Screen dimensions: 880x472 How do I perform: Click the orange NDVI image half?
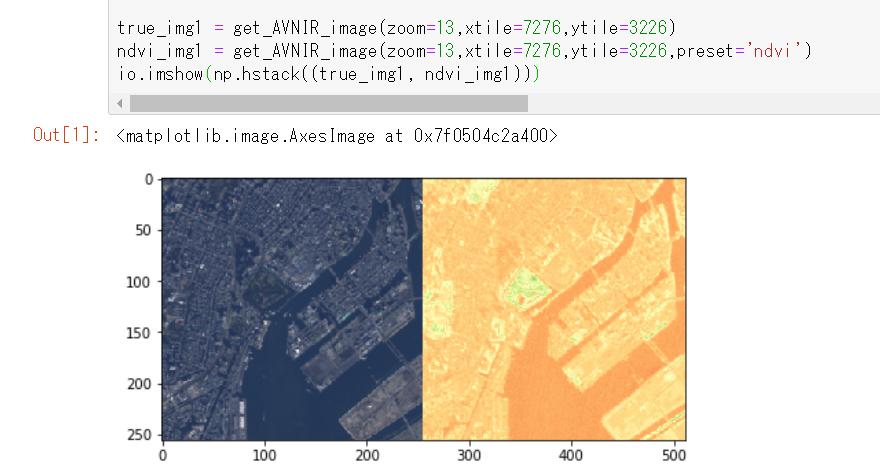[x=554, y=309]
